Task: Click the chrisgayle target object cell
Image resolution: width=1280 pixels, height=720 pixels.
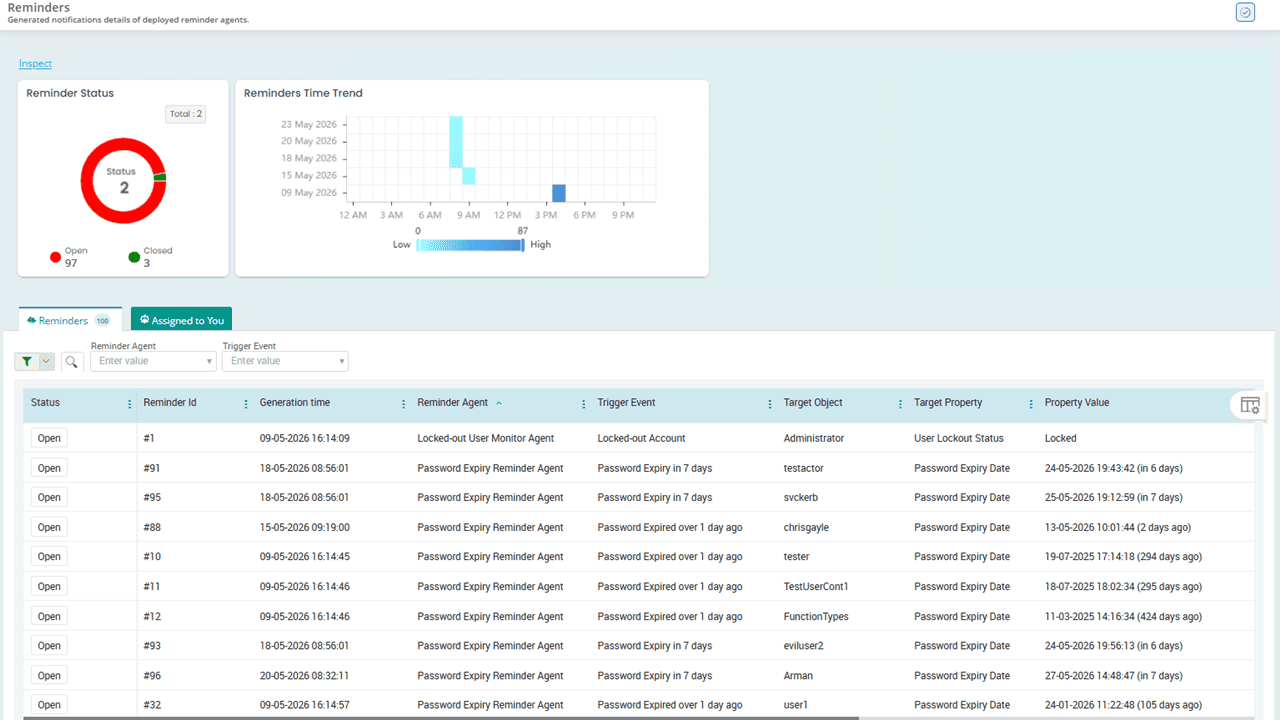Action: tap(806, 527)
